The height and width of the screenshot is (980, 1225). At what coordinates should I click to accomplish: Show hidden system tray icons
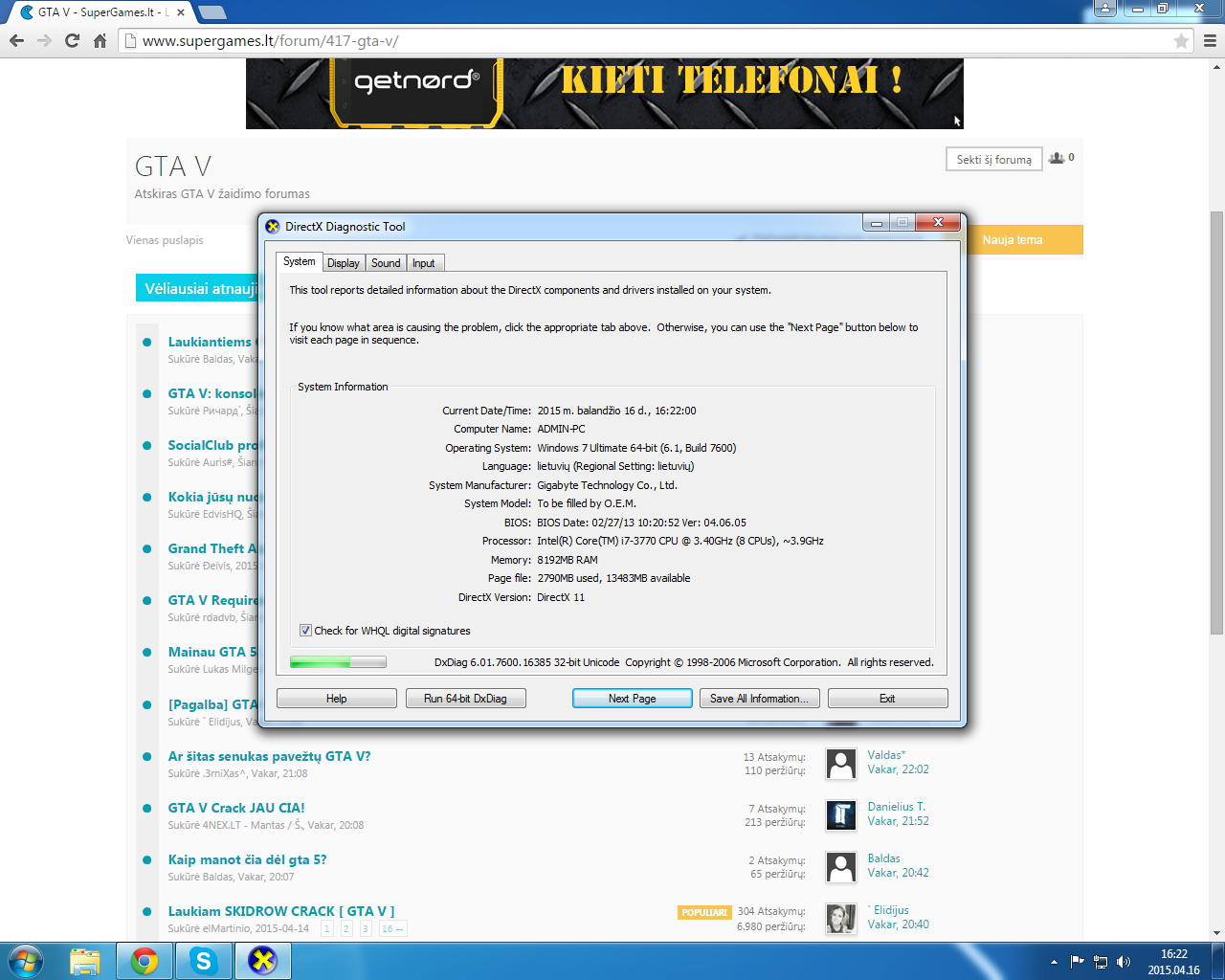(x=1054, y=962)
